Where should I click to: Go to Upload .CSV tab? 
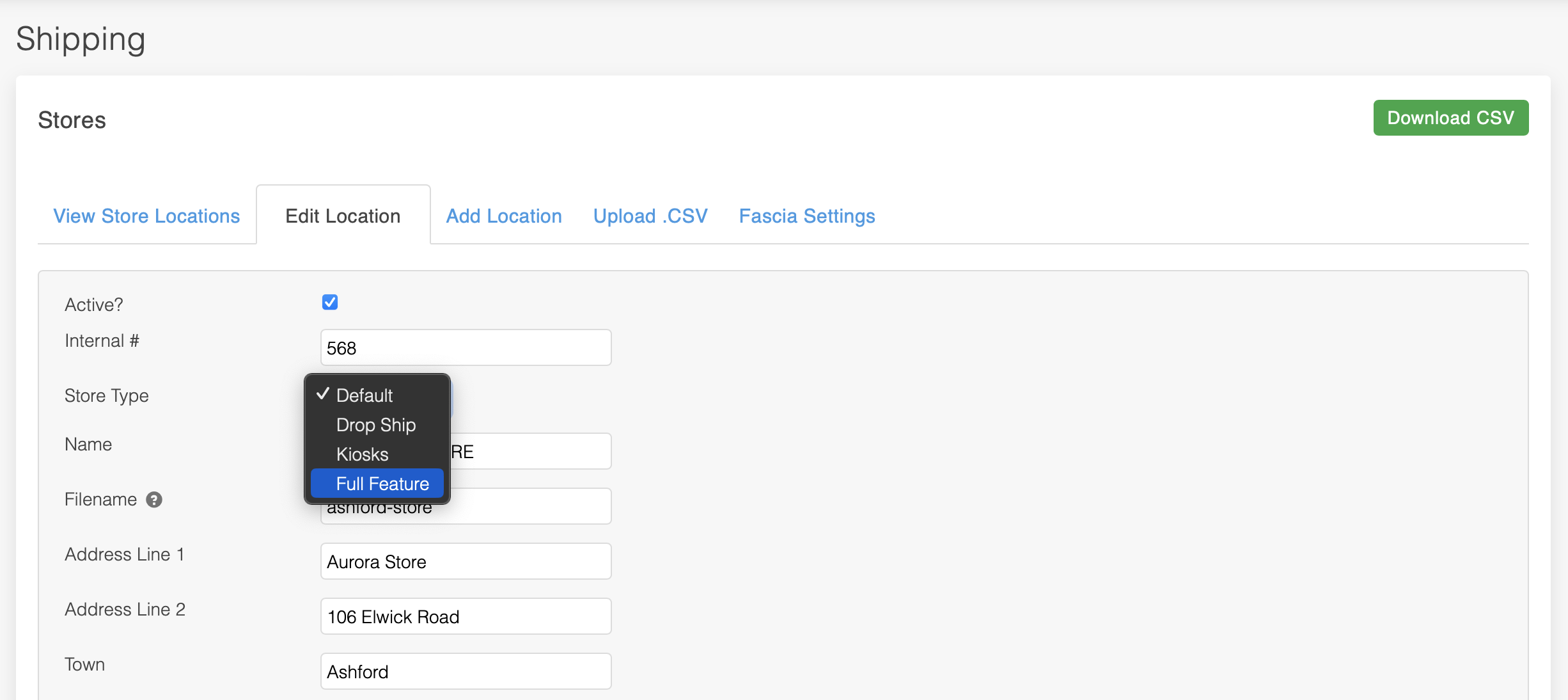click(x=650, y=216)
